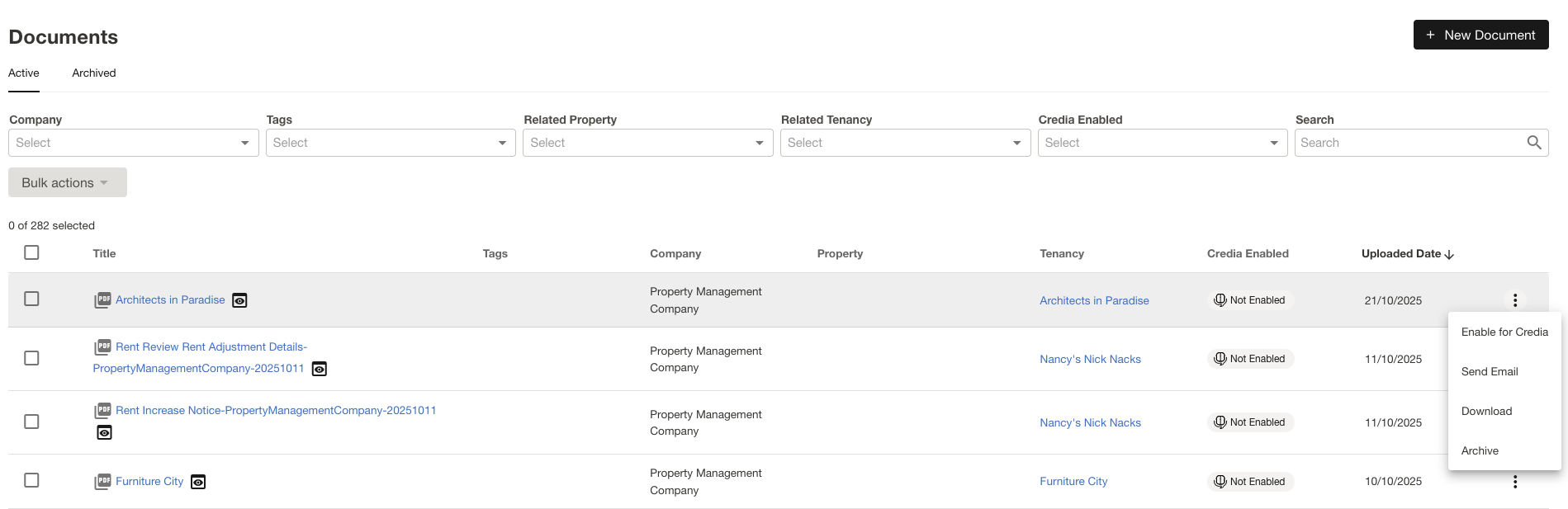Click three-dot menu on Architects in Paradise row

[1514, 300]
